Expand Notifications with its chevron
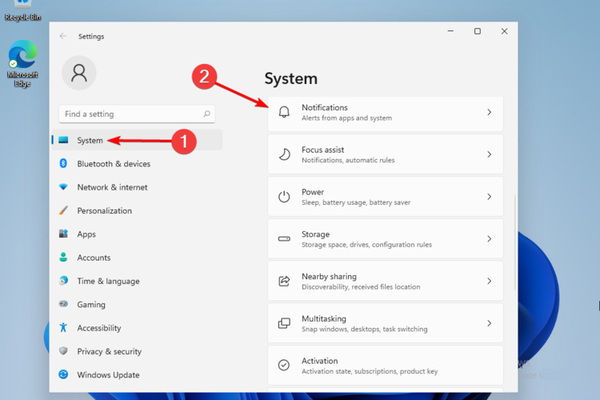 point(489,112)
